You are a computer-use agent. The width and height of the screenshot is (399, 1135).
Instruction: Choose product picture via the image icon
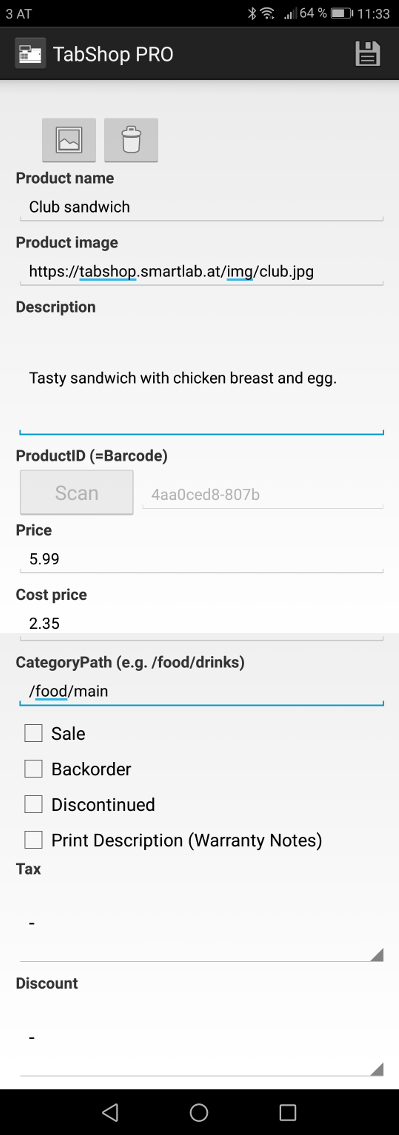(69, 139)
